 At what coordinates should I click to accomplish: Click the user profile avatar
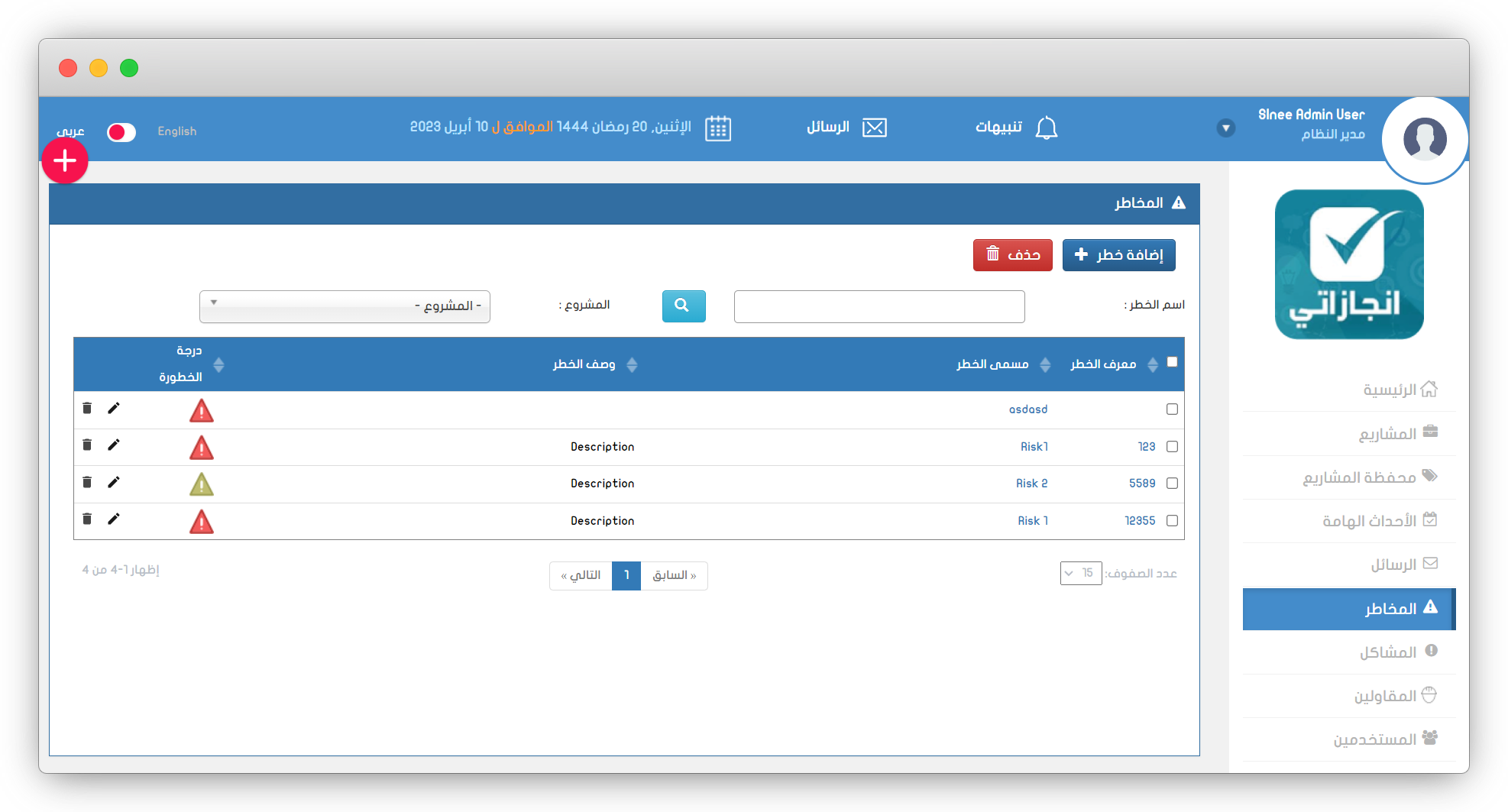1425,140
